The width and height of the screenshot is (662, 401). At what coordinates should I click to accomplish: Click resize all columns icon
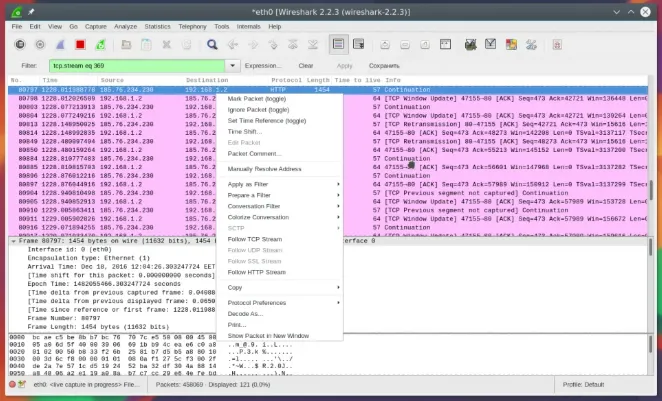pyautogui.click(x=445, y=44)
